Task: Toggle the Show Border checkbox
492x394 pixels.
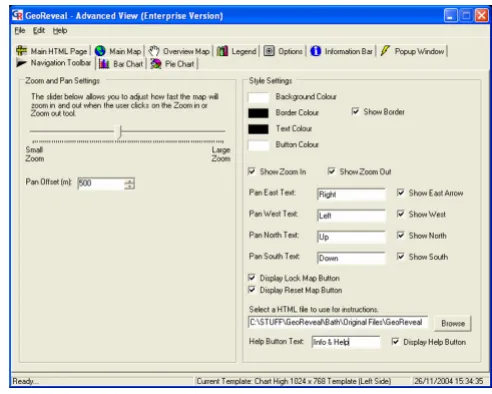Action: [x=355, y=111]
